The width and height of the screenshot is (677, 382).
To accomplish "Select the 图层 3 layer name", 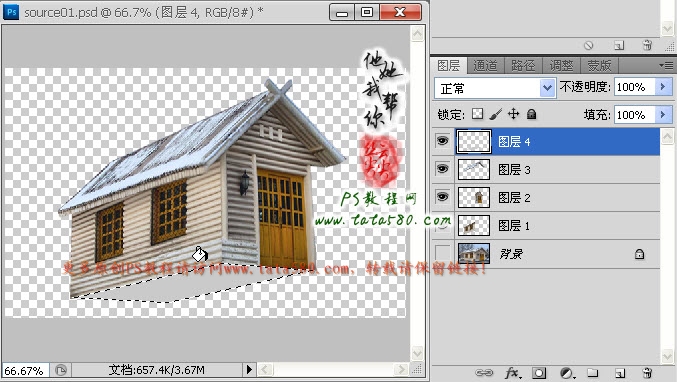I will click(514, 170).
